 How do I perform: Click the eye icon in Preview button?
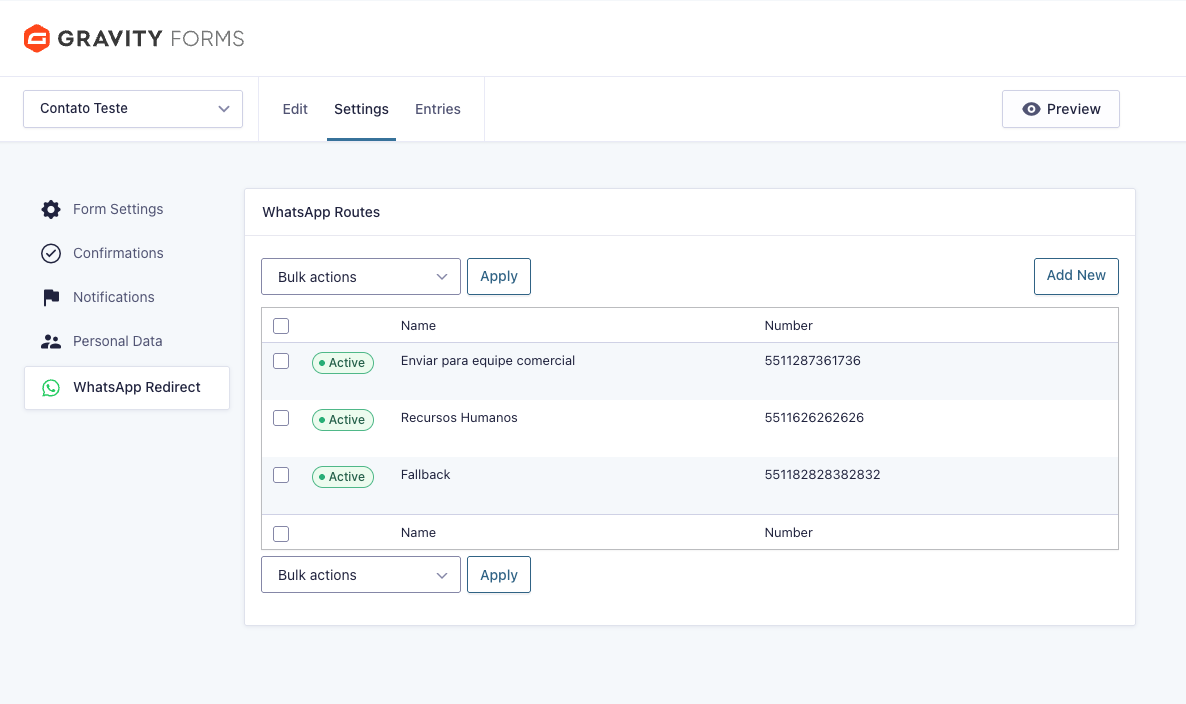coord(1031,109)
